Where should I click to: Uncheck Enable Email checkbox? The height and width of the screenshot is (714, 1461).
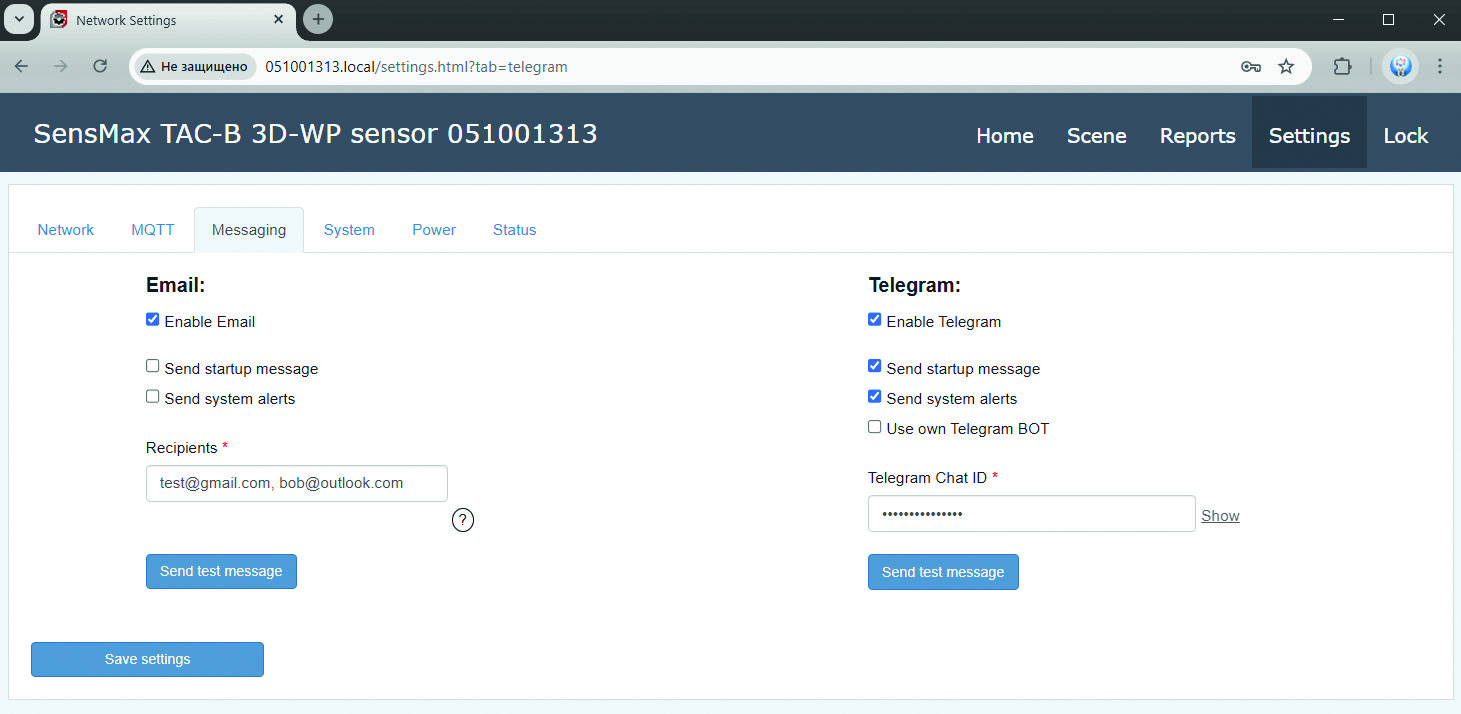(153, 320)
